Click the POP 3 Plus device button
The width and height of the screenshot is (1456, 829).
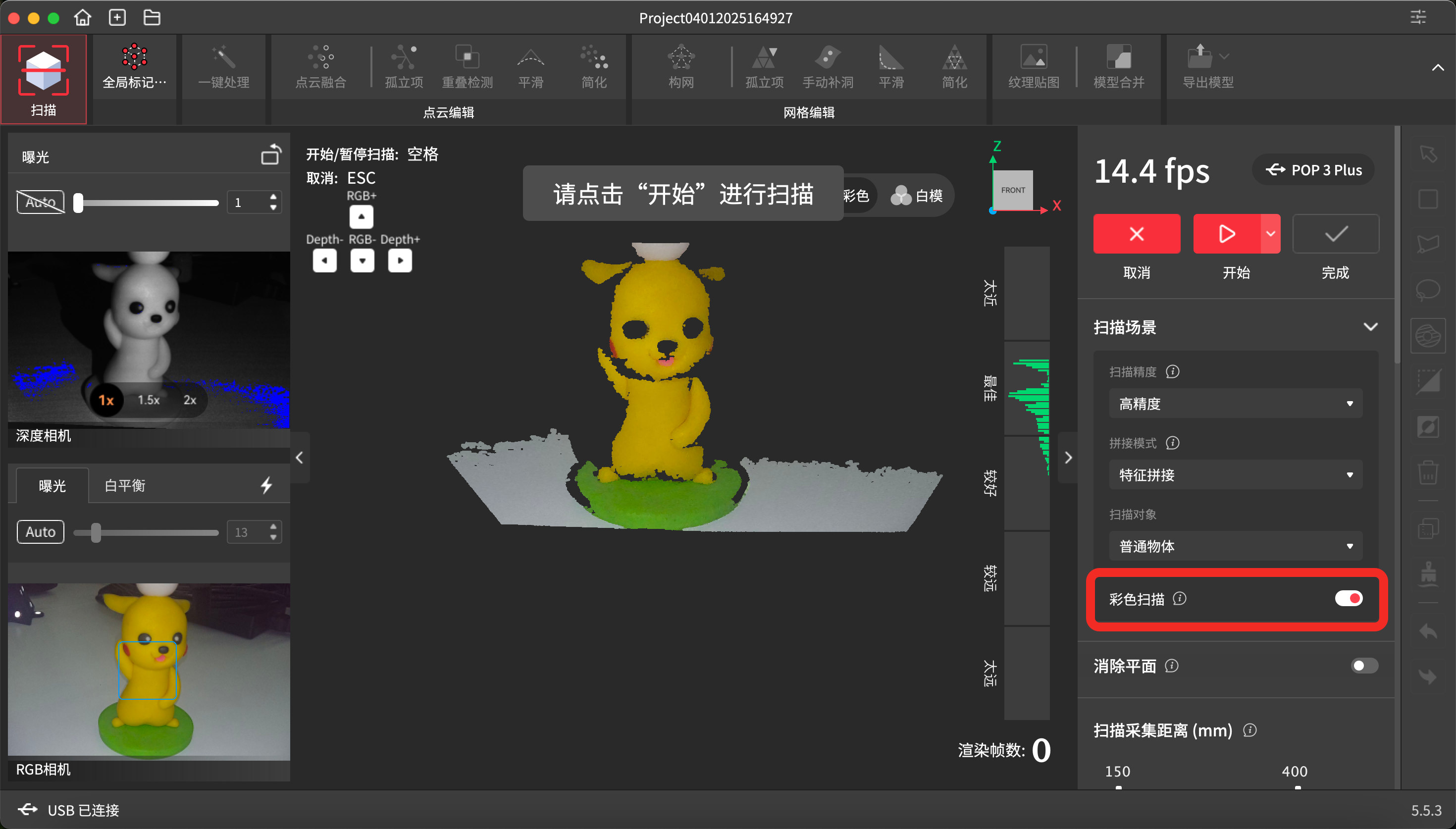click(1313, 170)
